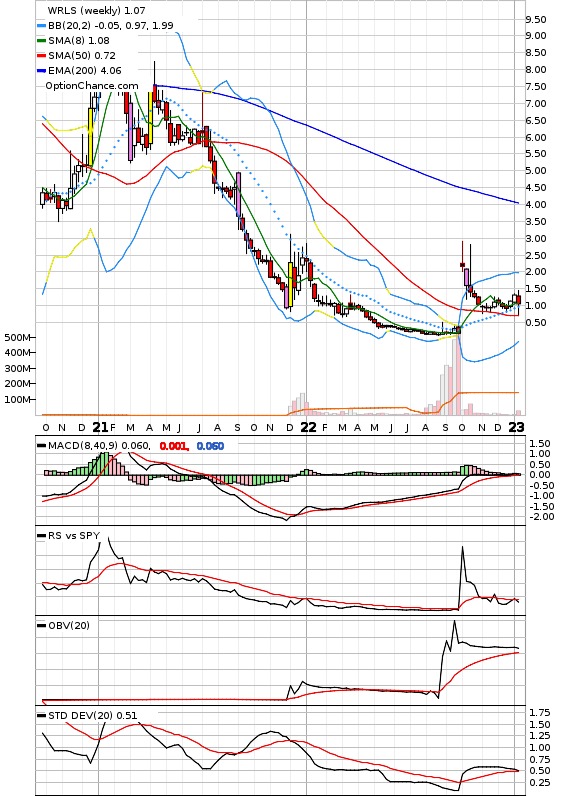Click the 4.00 price axis label
Screen dimensions: 566x796
[x=536, y=205]
